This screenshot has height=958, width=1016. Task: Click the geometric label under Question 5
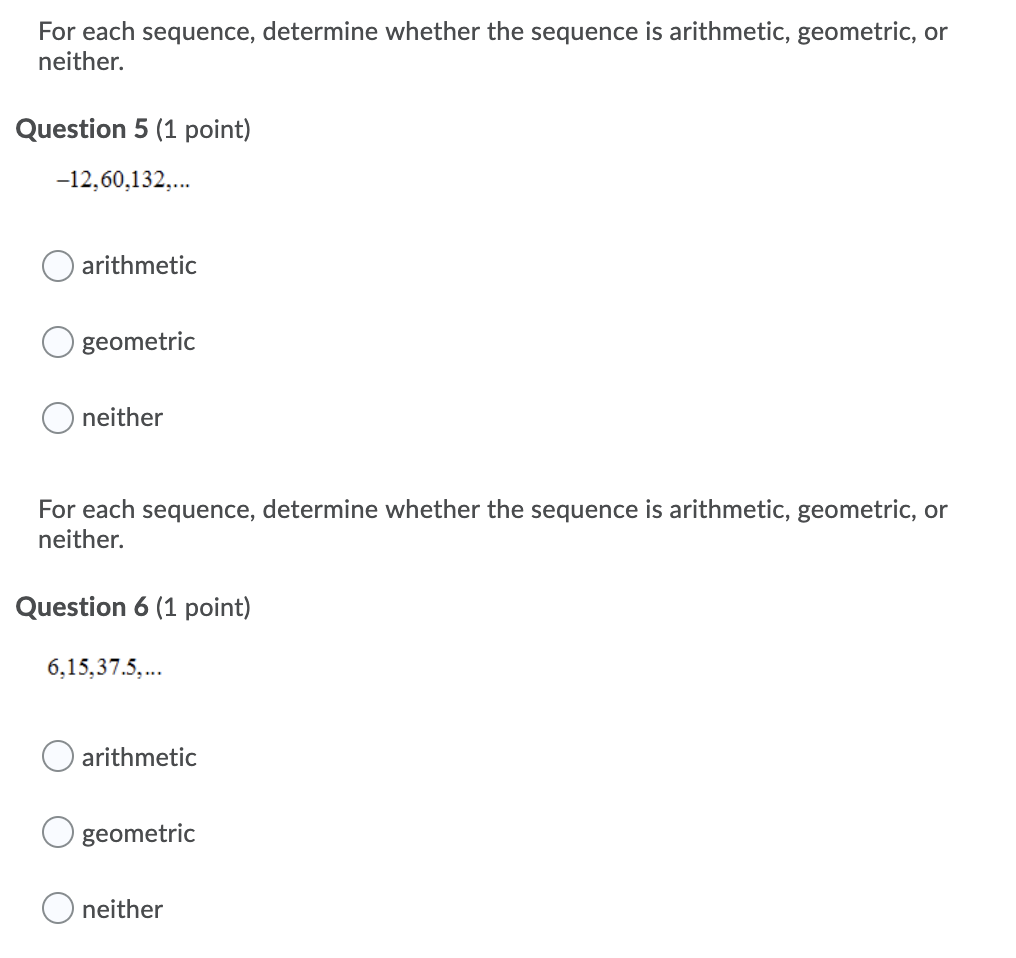[x=137, y=342]
